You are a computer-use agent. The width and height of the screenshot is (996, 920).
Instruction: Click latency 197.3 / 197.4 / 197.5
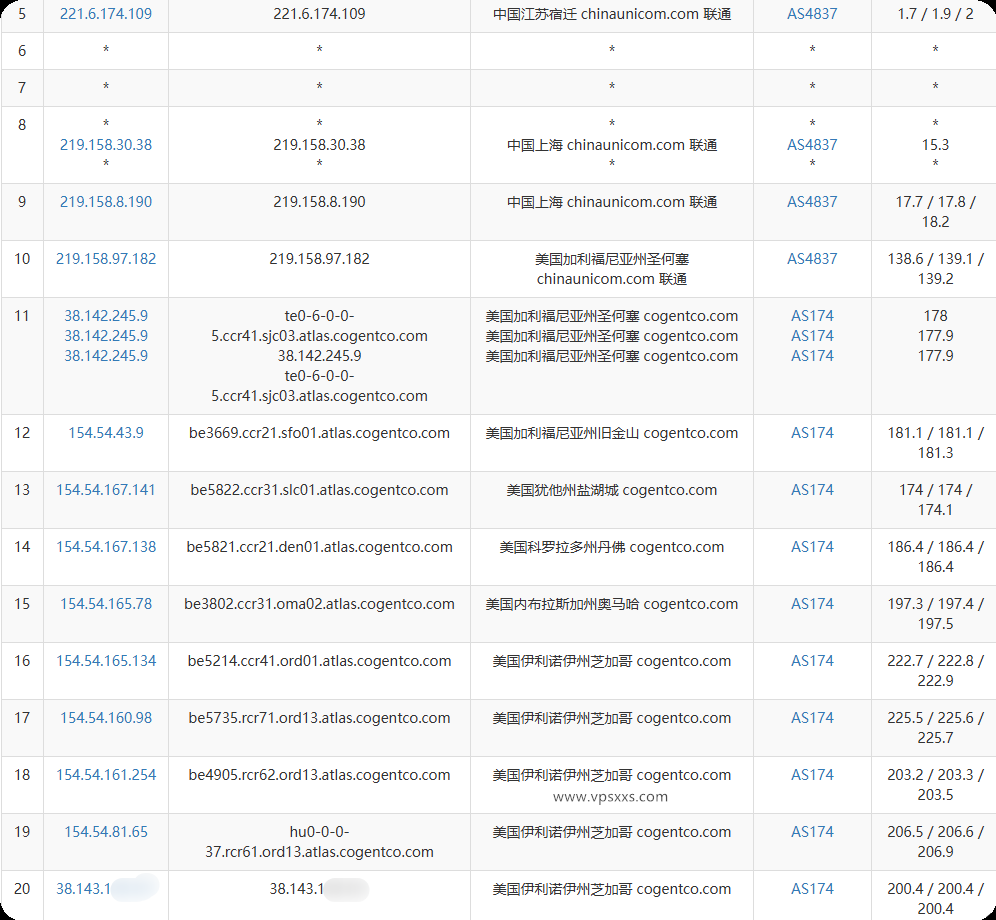[x=935, y=614]
